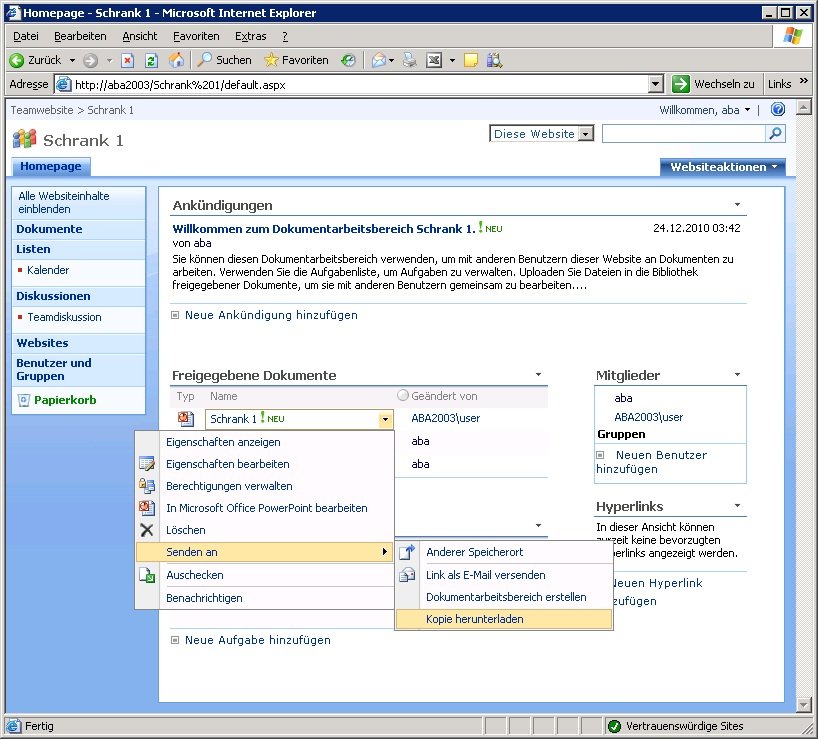Click the plus icon beside Neue Ankündigung hinzufügen
Viewport: 818px width, 739px height.
(175, 315)
